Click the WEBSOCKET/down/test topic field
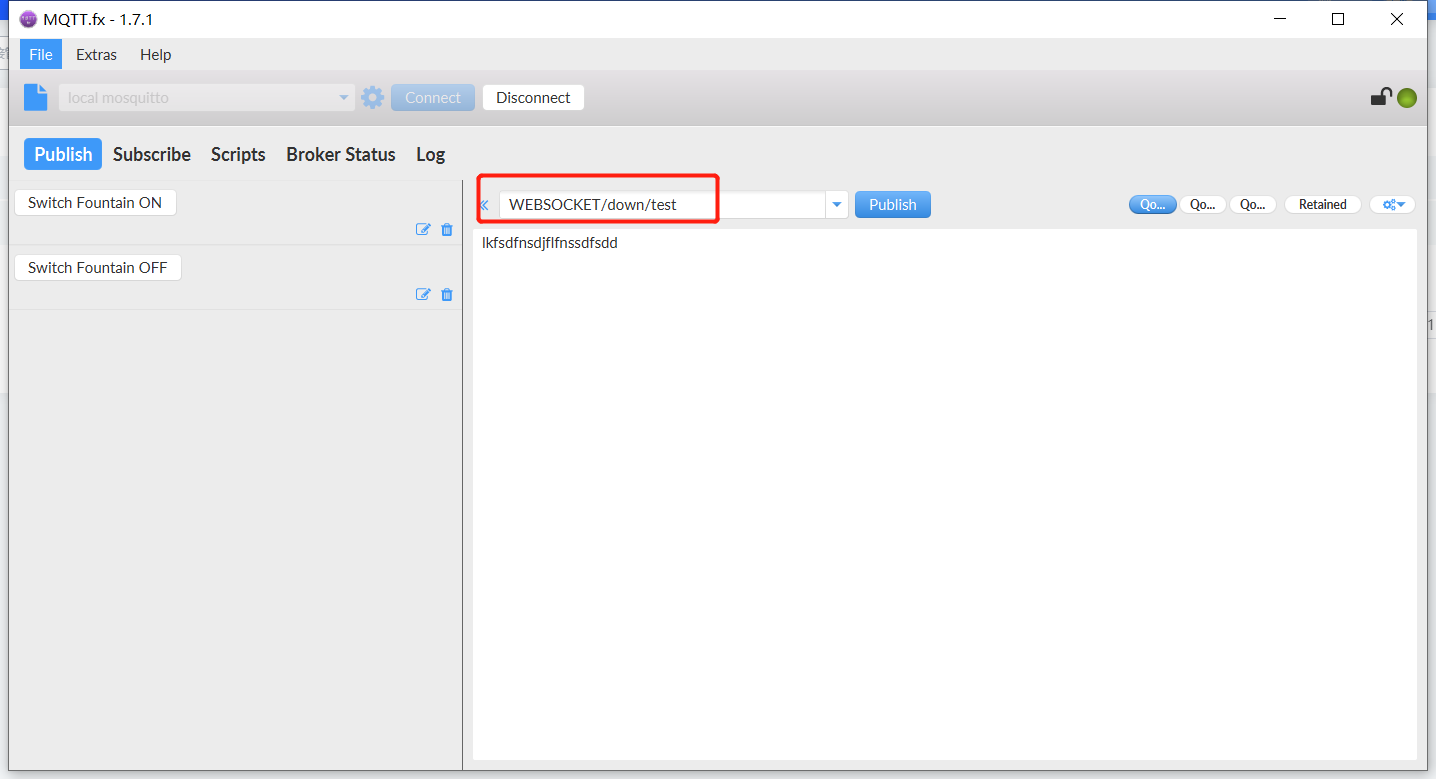 (x=663, y=205)
